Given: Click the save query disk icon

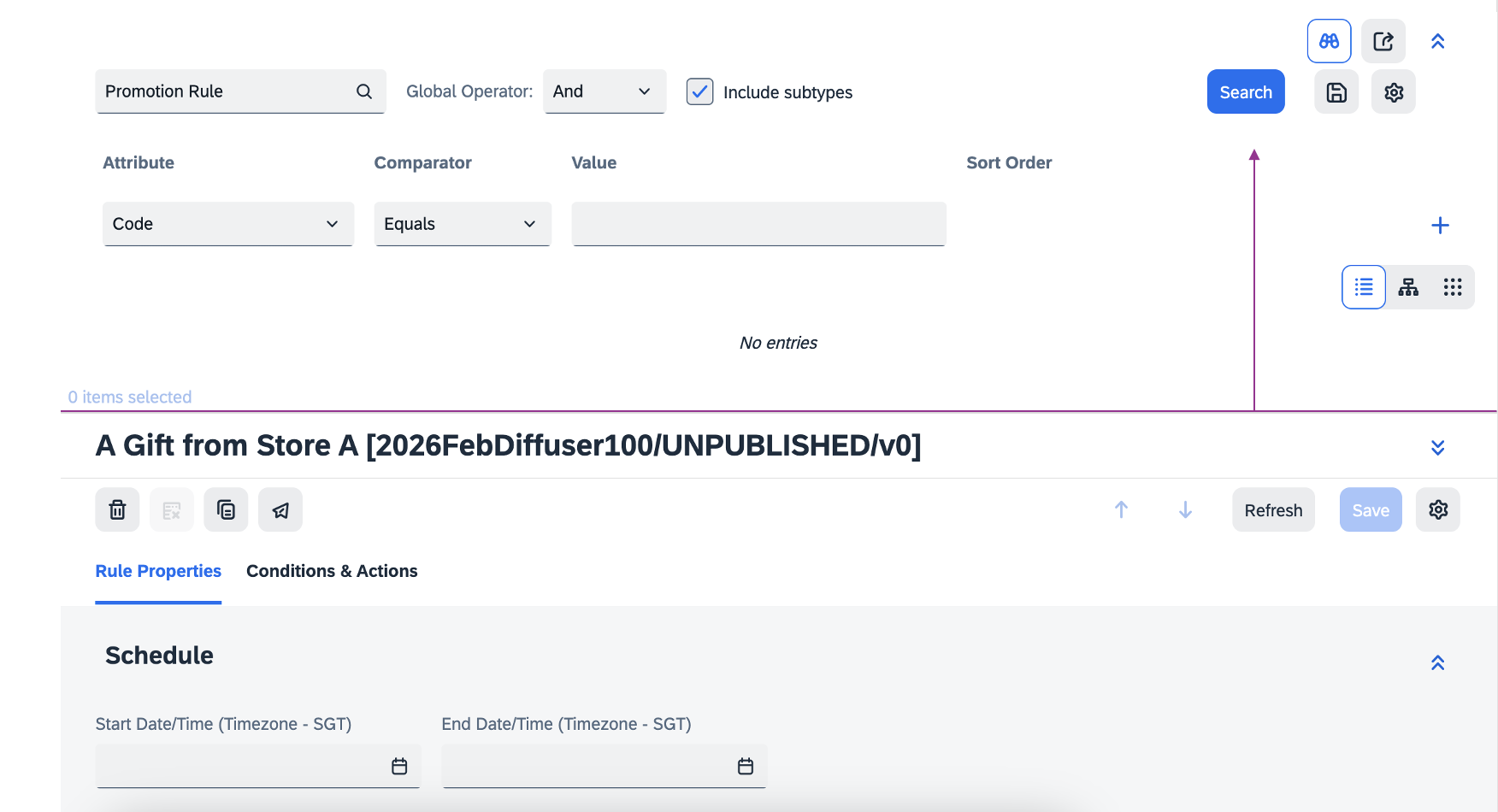Looking at the screenshot, I should [1336, 92].
